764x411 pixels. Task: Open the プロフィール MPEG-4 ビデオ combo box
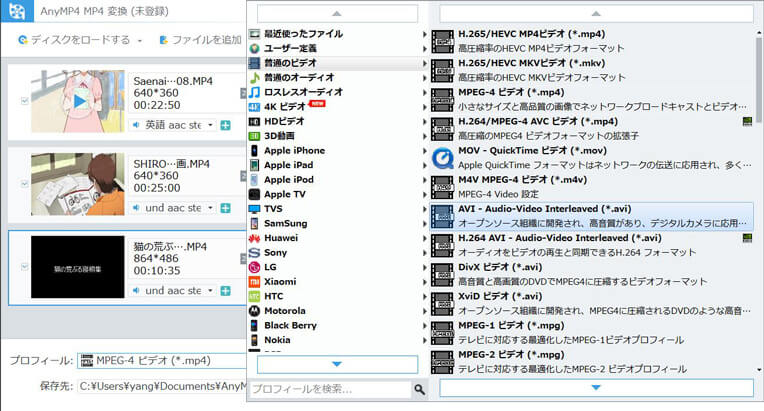[162, 360]
